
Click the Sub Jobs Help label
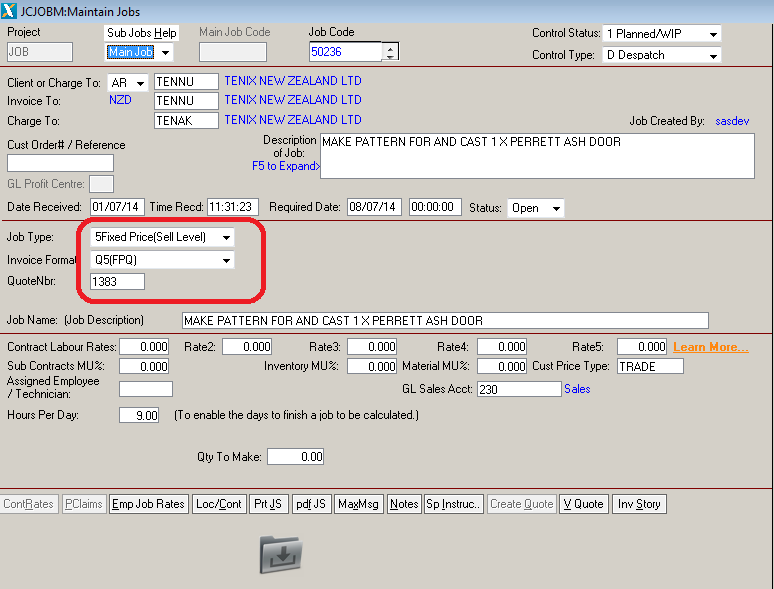pyautogui.click(x=142, y=33)
